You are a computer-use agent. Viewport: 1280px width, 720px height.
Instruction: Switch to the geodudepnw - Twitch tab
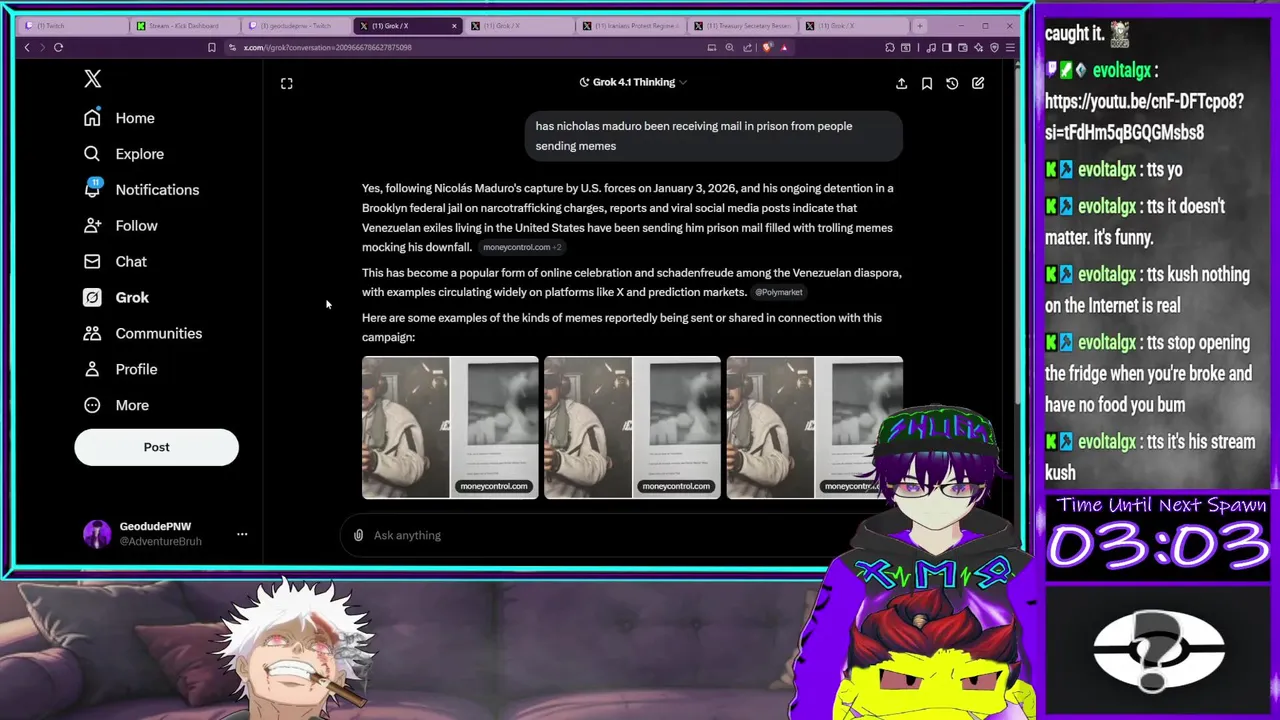[295, 26]
